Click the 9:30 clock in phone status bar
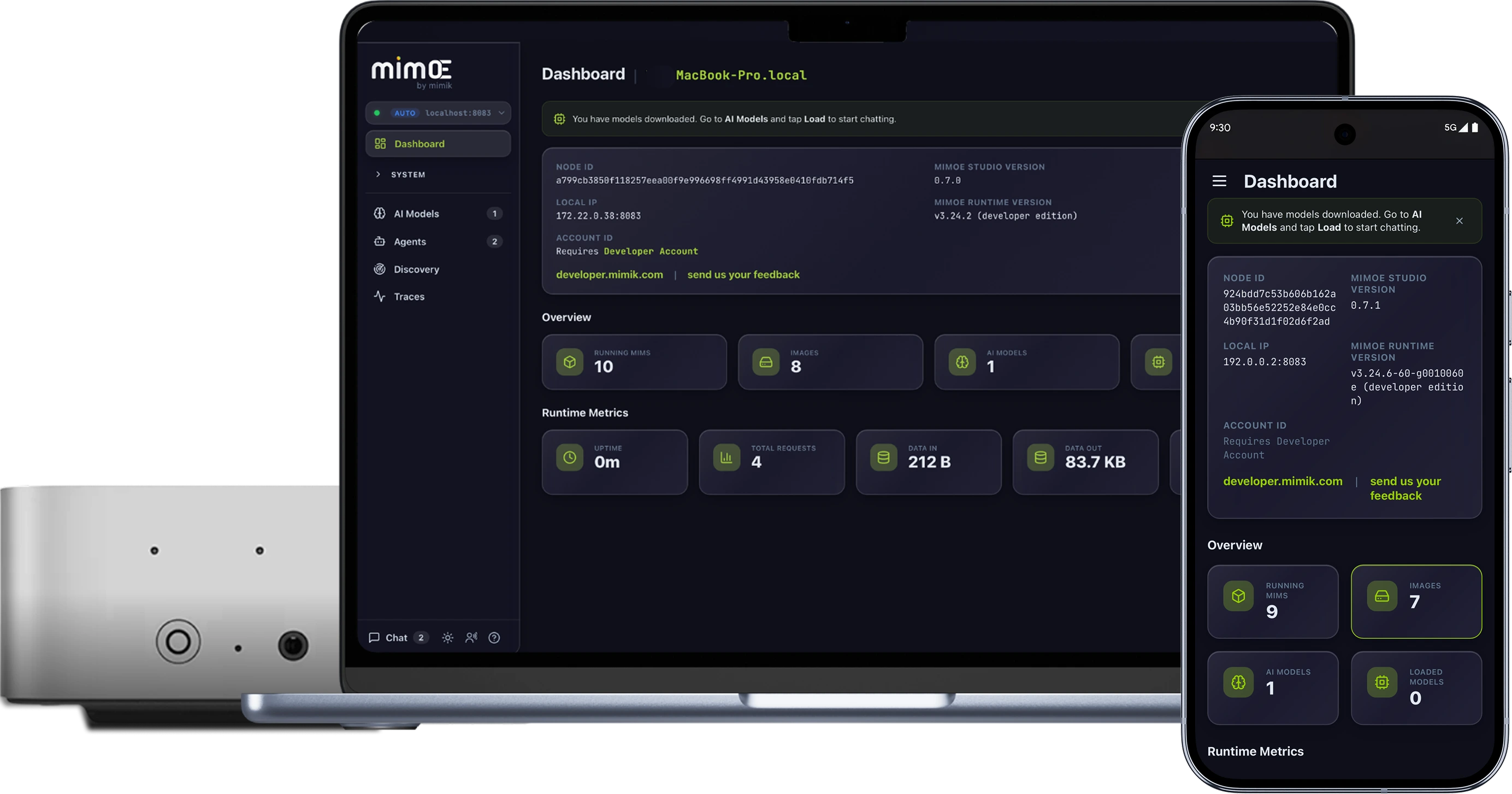1512x794 pixels. tap(1220, 127)
